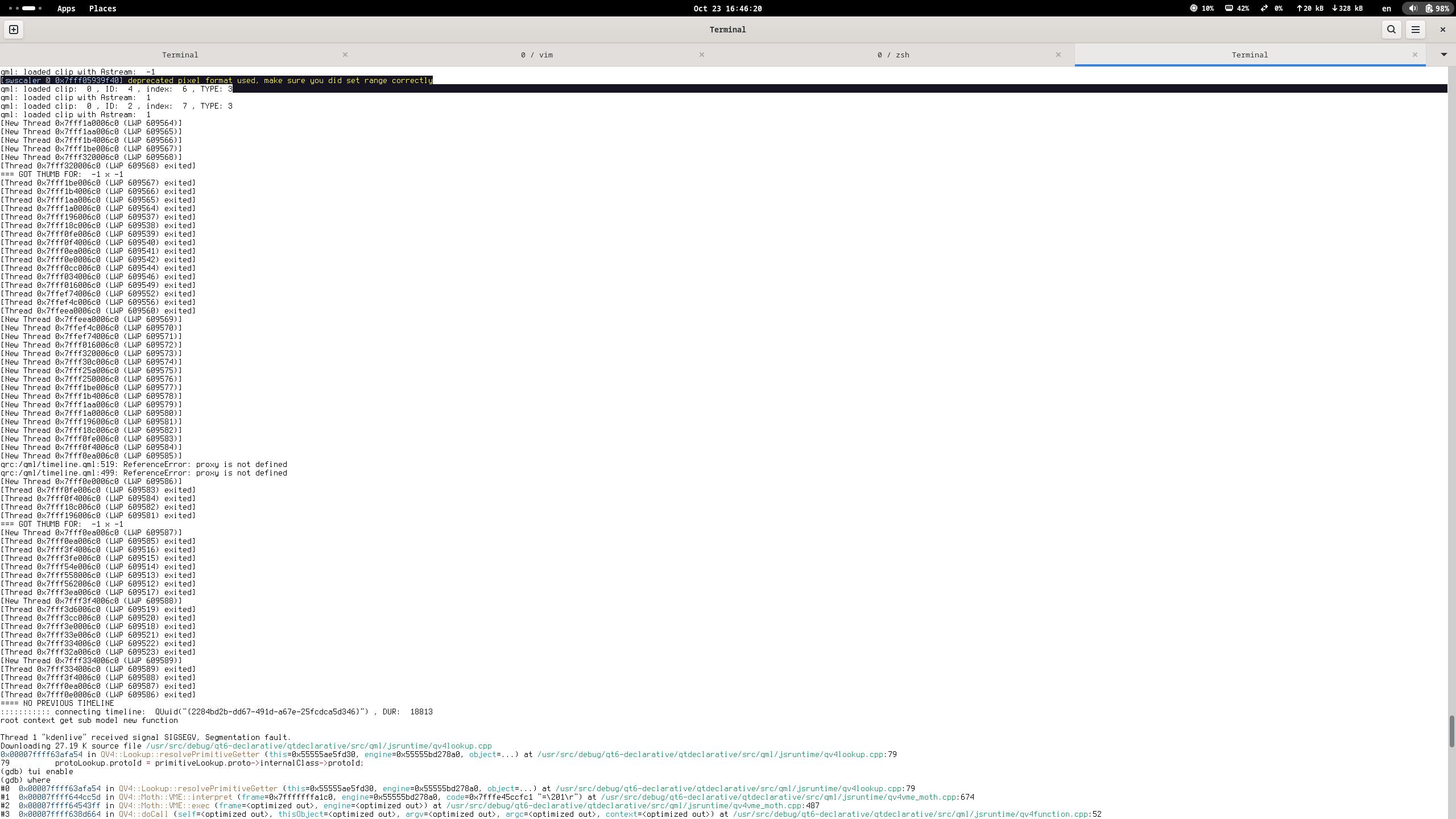The image size is (1456, 819).
Task: Switch to the 0 / zsh tab
Action: pyautogui.click(x=893, y=55)
